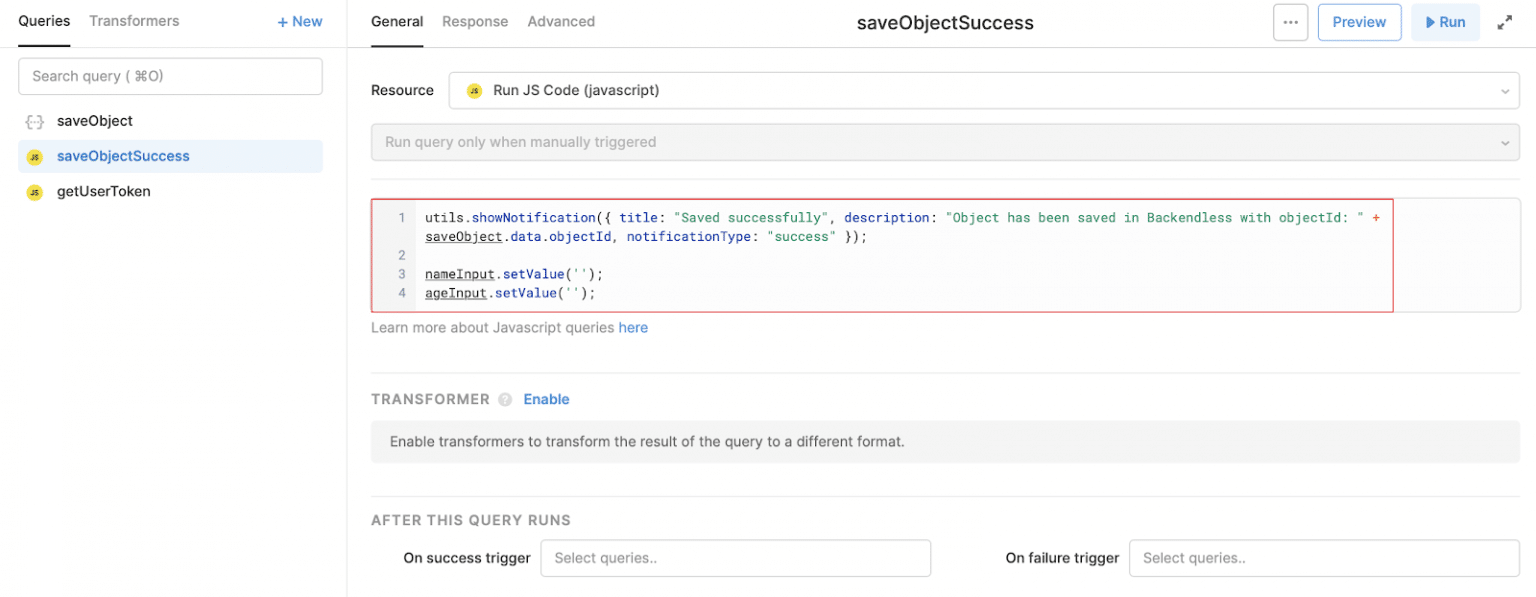Open the Transformers panel
Screen dimensions: 1536x597
tap(134, 21)
